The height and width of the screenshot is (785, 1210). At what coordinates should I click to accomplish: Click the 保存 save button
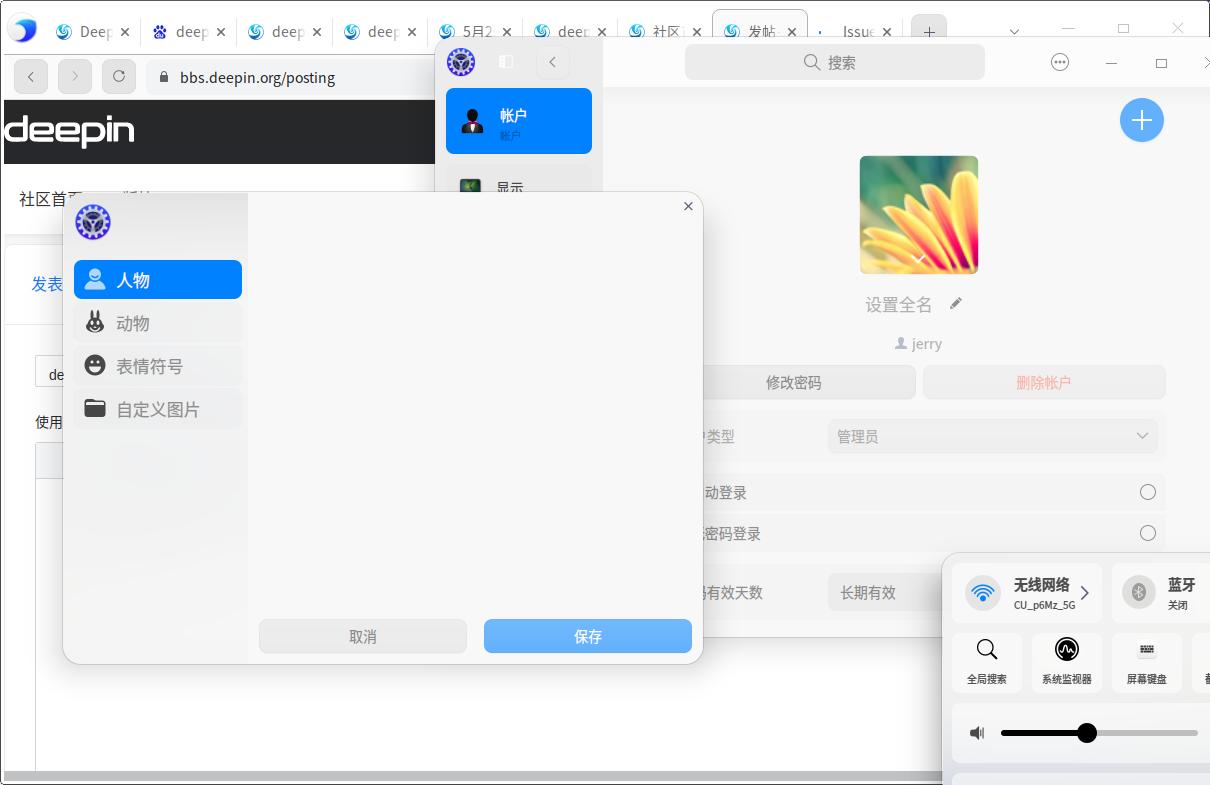[587, 636]
